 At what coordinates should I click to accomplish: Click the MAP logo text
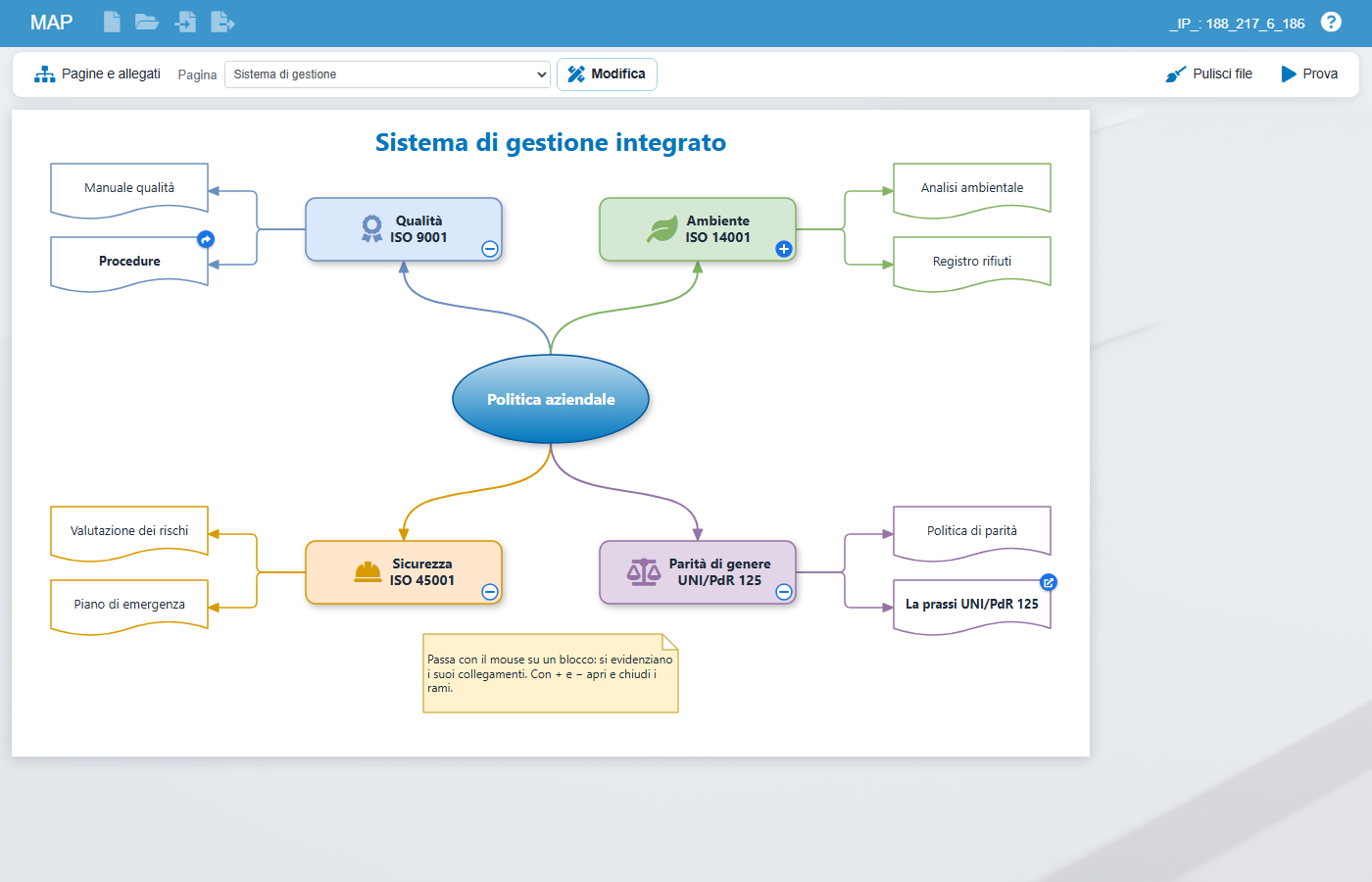(51, 23)
